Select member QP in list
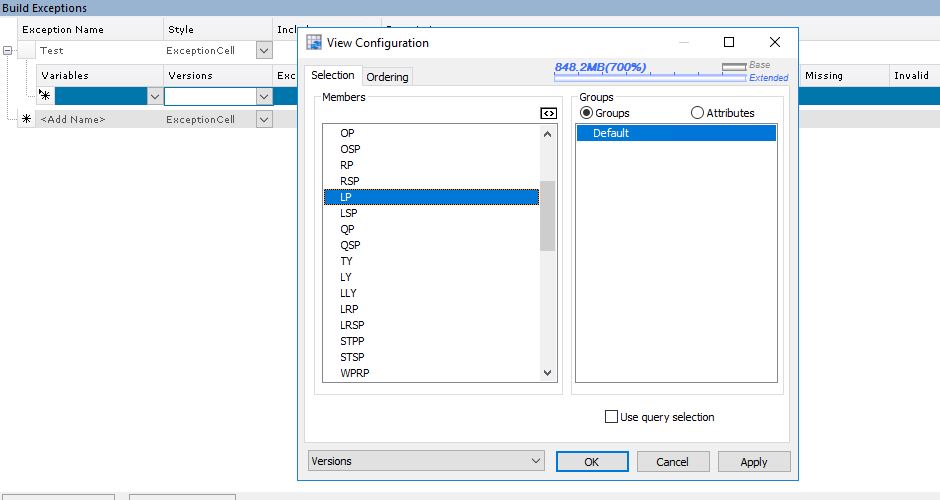 (347, 229)
